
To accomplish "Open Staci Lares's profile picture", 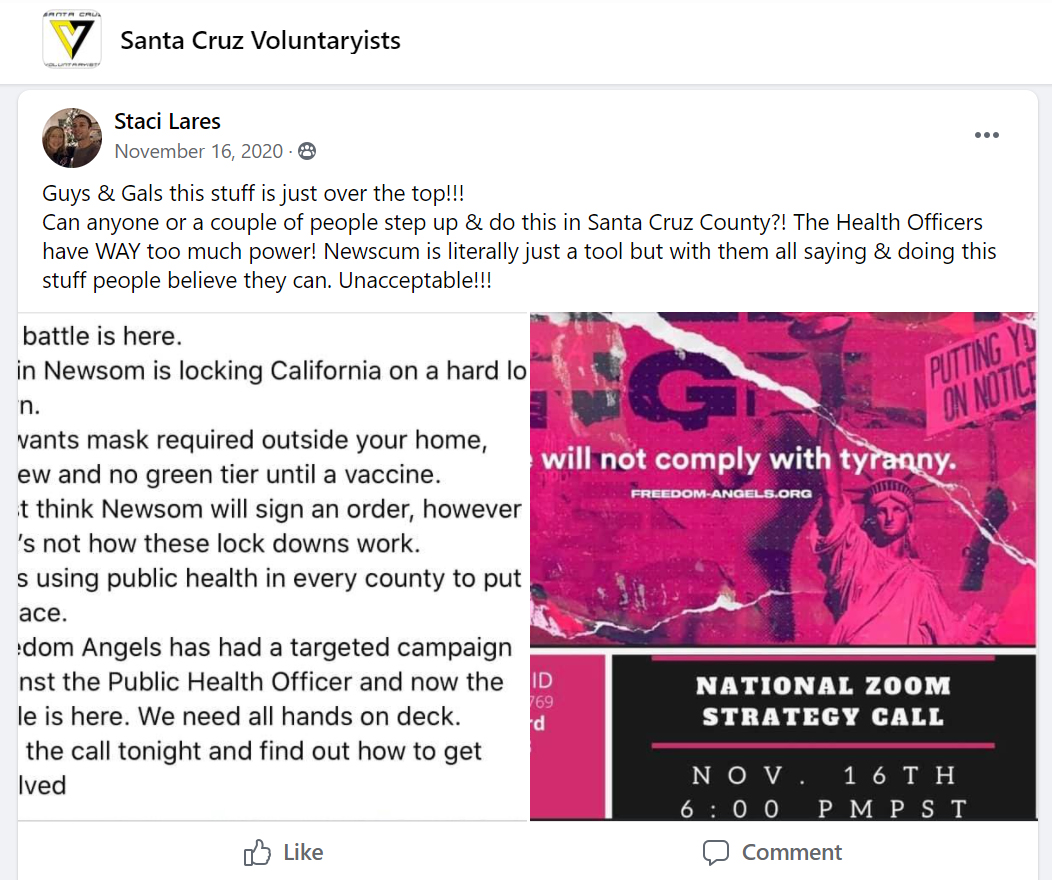I will point(72,137).
